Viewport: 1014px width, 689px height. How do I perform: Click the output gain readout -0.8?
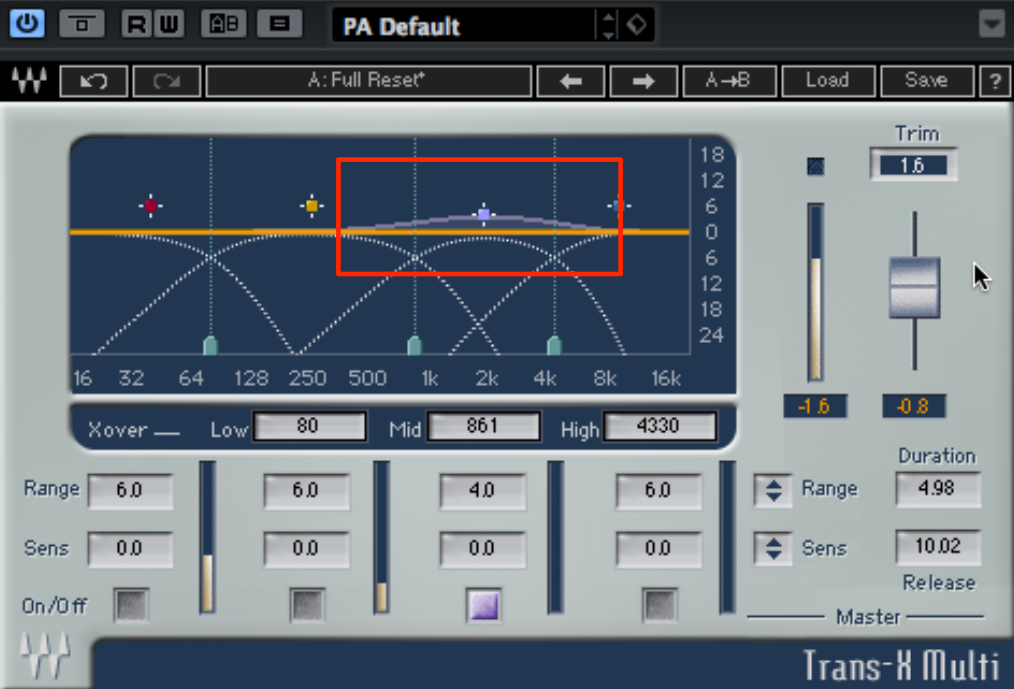tap(914, 406)
